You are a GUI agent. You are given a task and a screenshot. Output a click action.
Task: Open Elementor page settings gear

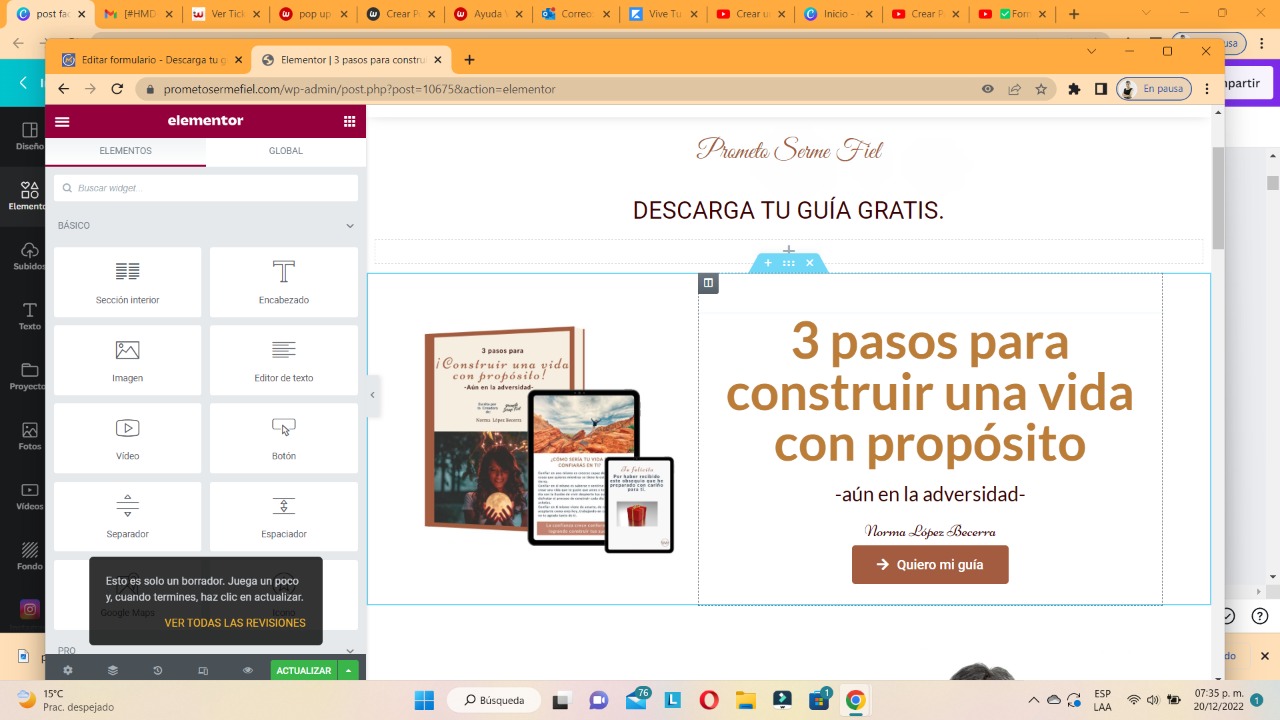[x=68, y=670]
